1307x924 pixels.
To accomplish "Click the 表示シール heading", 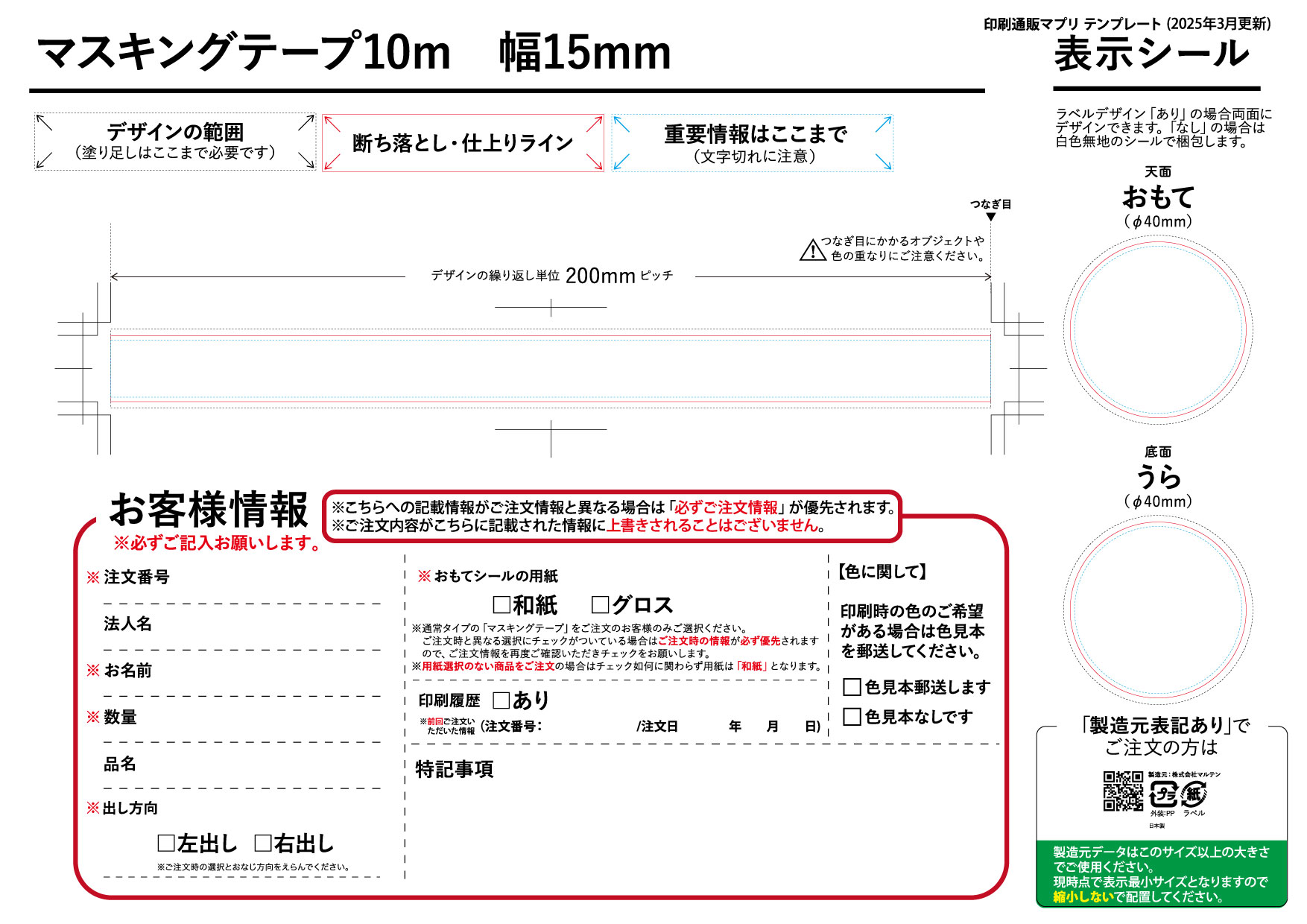I will click(1152, 54).
